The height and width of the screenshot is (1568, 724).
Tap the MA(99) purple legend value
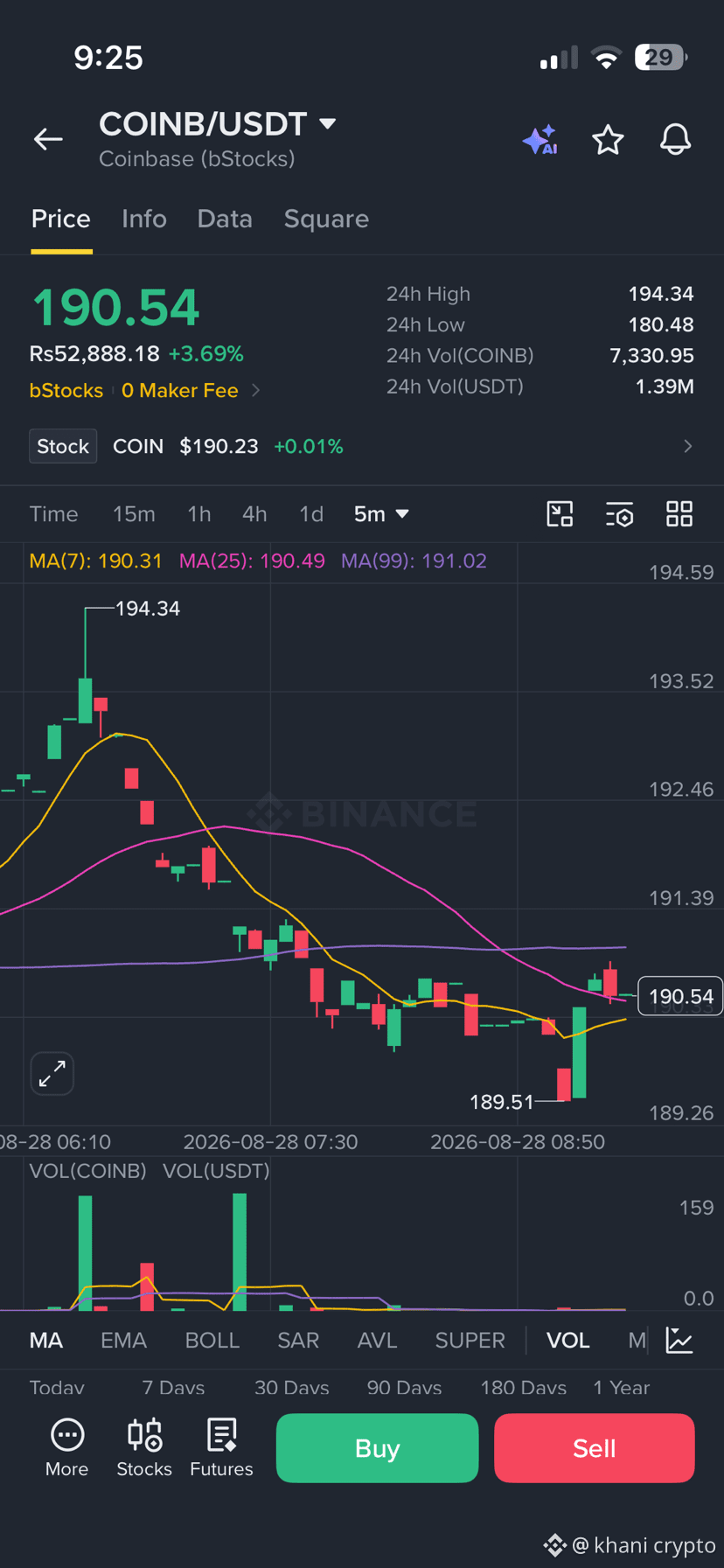tap(414, 561)
